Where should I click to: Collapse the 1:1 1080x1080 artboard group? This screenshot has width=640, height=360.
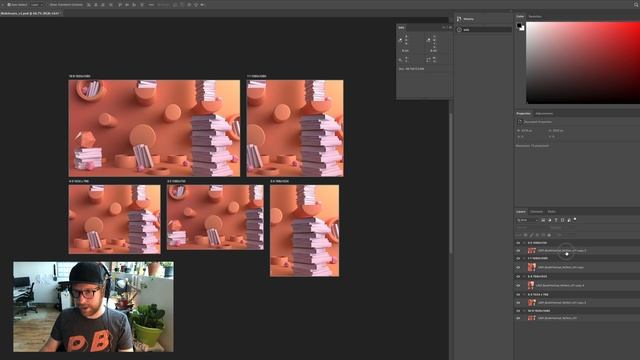pos(524,258)
